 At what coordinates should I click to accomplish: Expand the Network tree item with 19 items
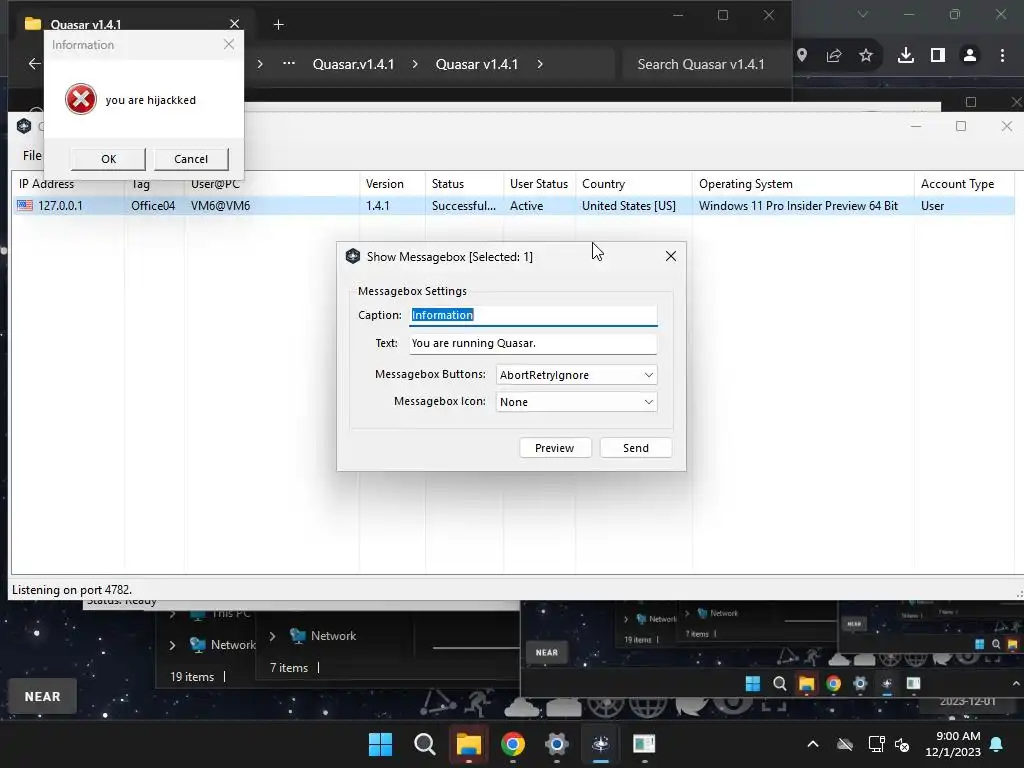click(172, 645)
